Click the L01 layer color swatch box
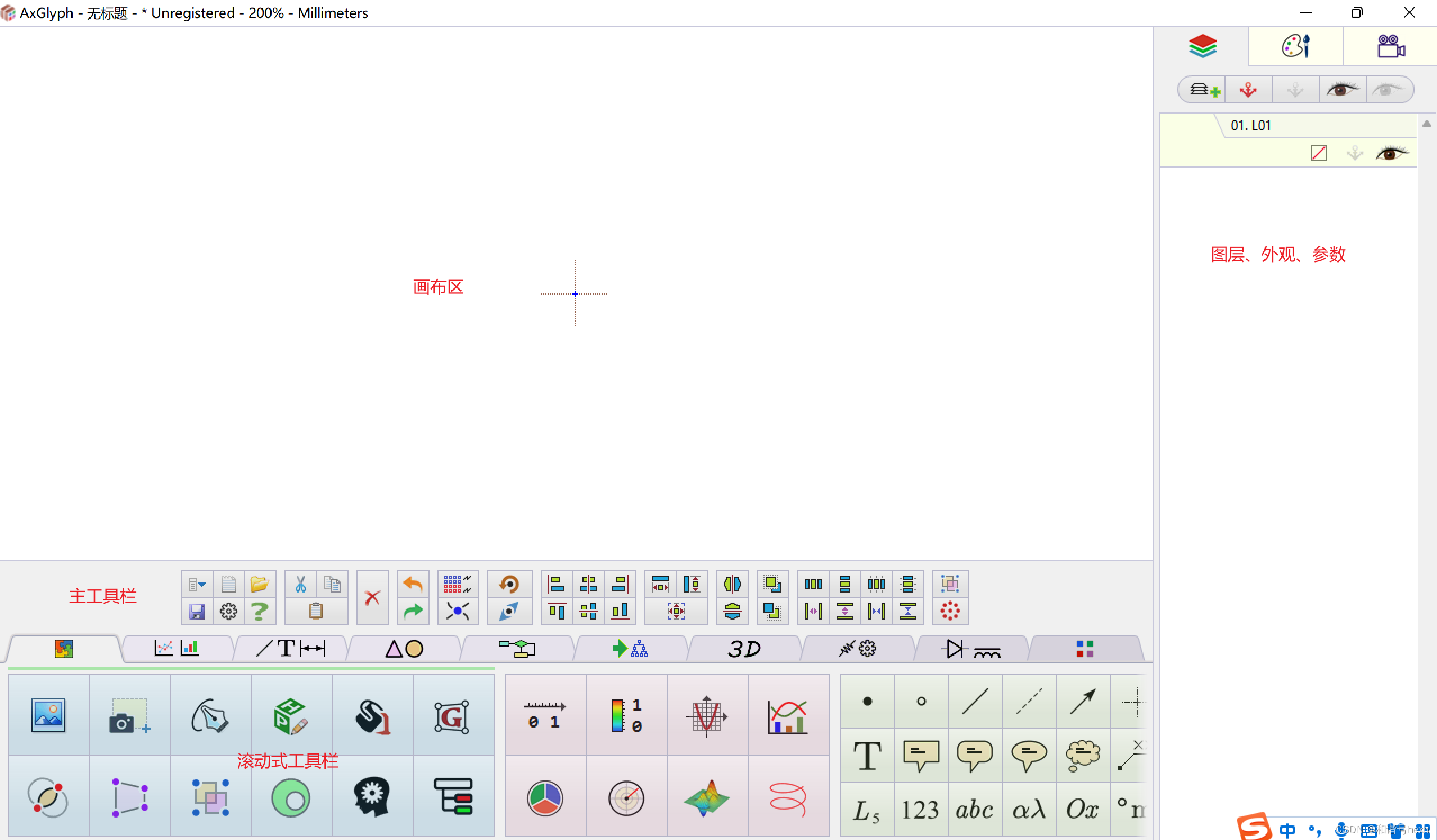This screenshot has width=1437, height=840. (1318, 153)
